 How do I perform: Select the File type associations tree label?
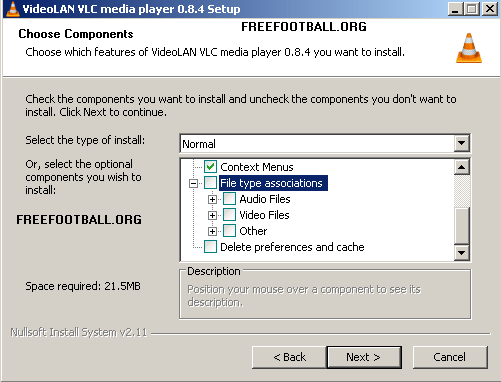(x=273, y=183)
